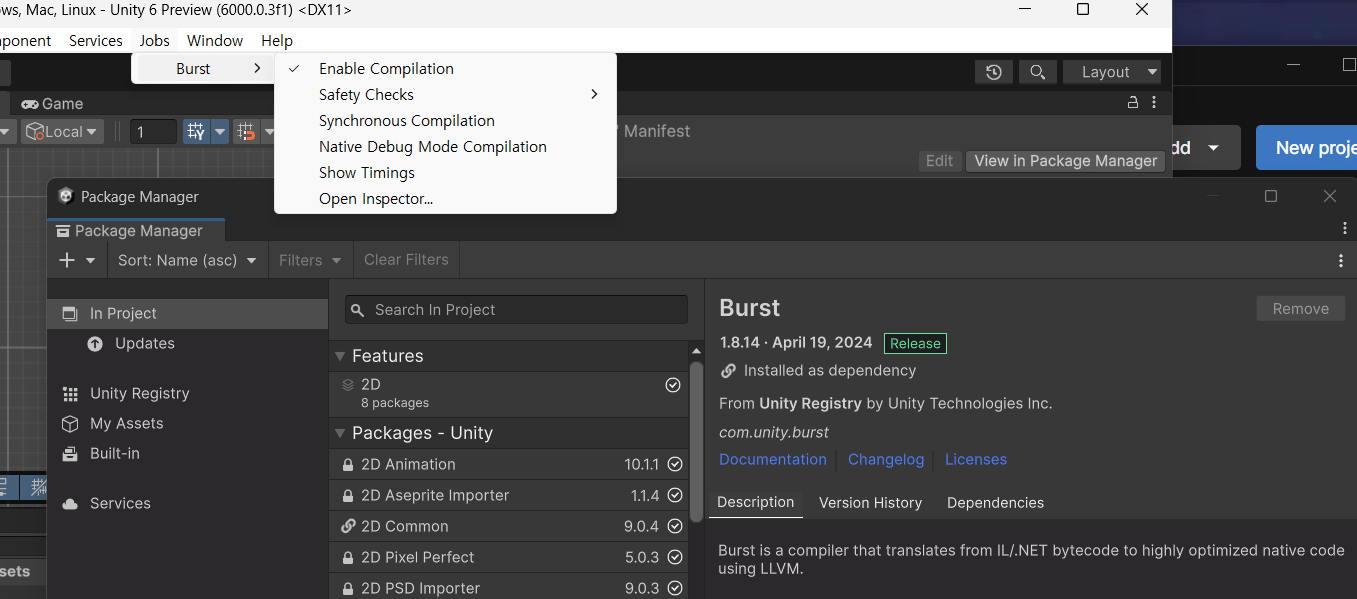Screen dimensions: 1357x599
Task: Open the Burst Licenses link
Action: click(x=976, y=460)
